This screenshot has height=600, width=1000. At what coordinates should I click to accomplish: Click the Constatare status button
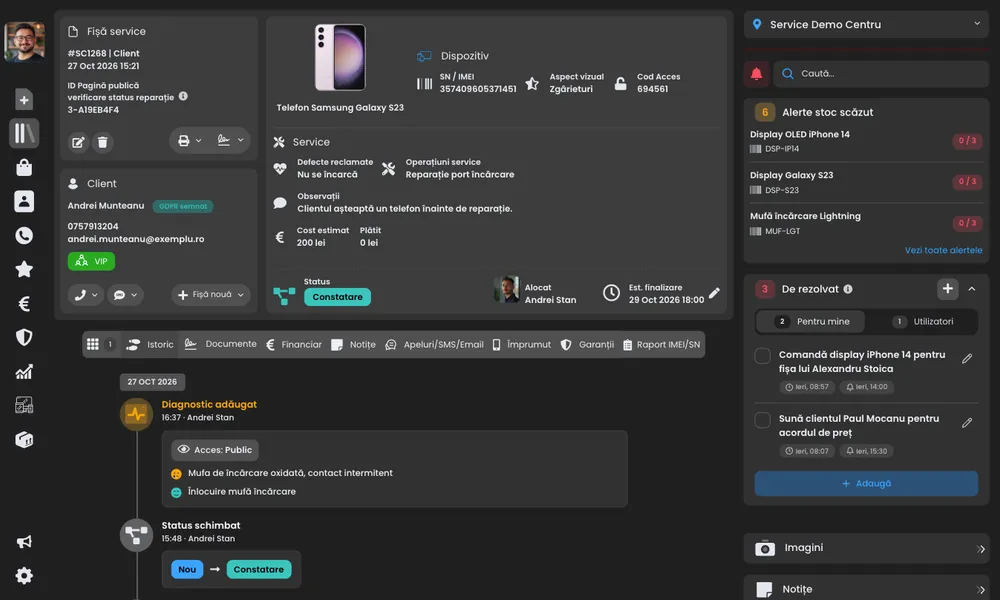pyautogui.click(x=337, y=297)
